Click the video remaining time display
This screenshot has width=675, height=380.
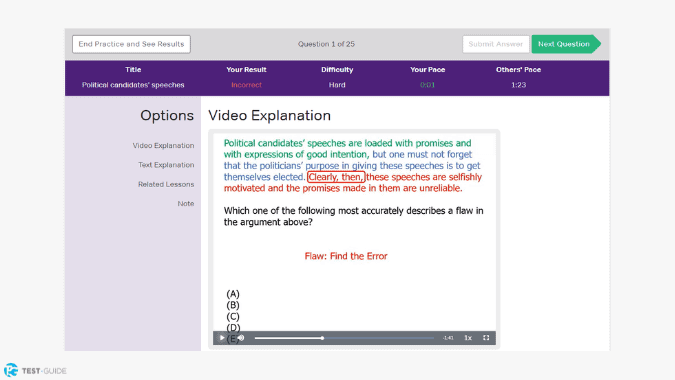tap(448, 338)
